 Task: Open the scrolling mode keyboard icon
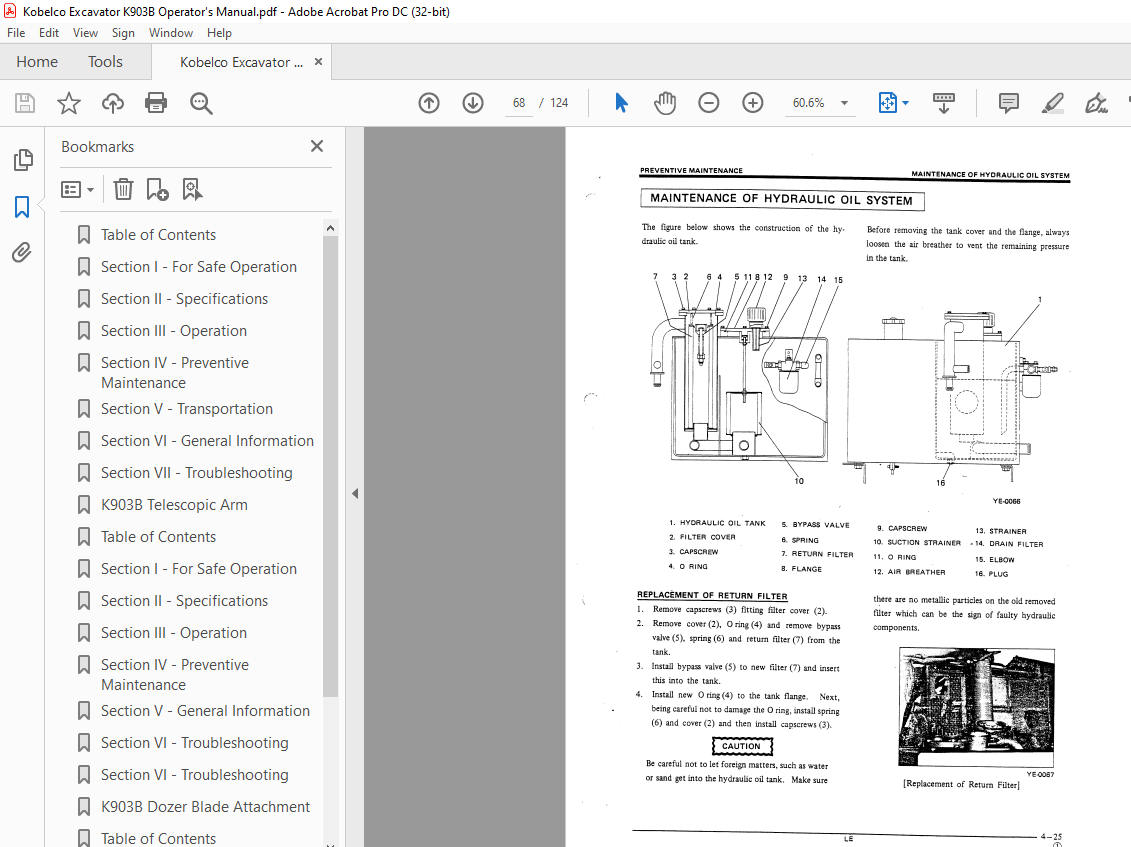click(943, 103)
